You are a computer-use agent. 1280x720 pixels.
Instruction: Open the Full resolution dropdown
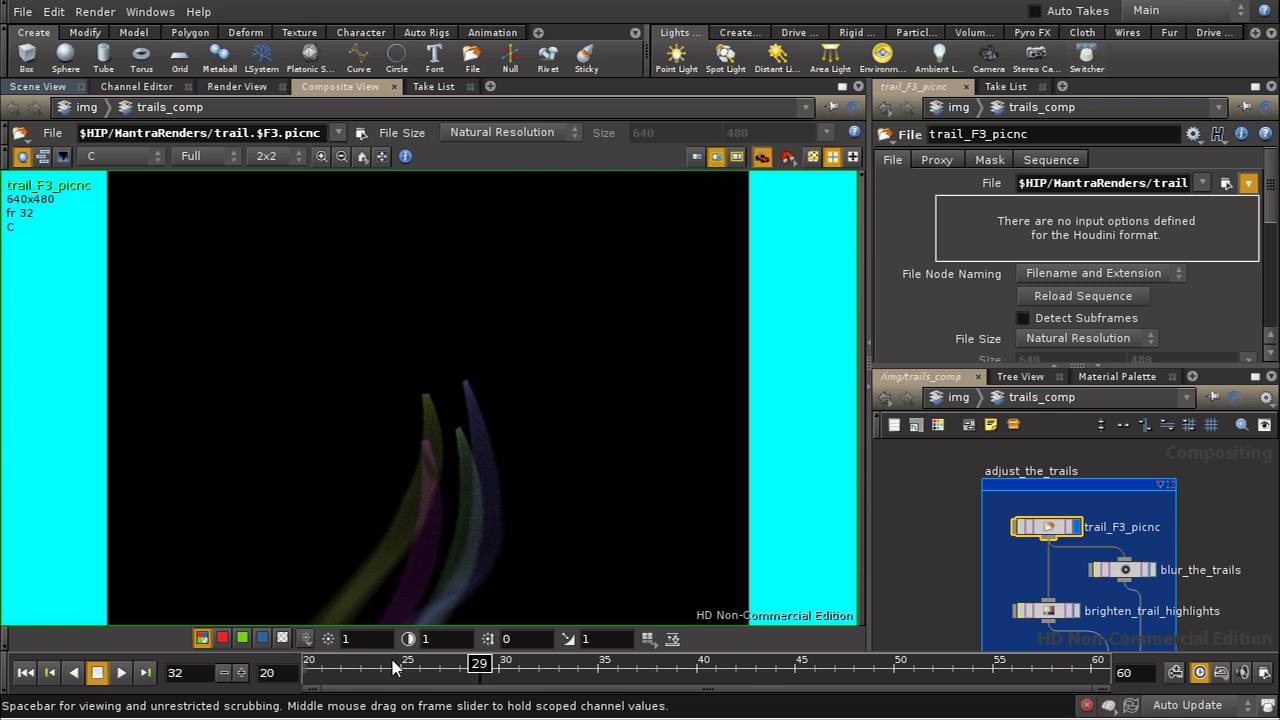[x=206, y=156]
